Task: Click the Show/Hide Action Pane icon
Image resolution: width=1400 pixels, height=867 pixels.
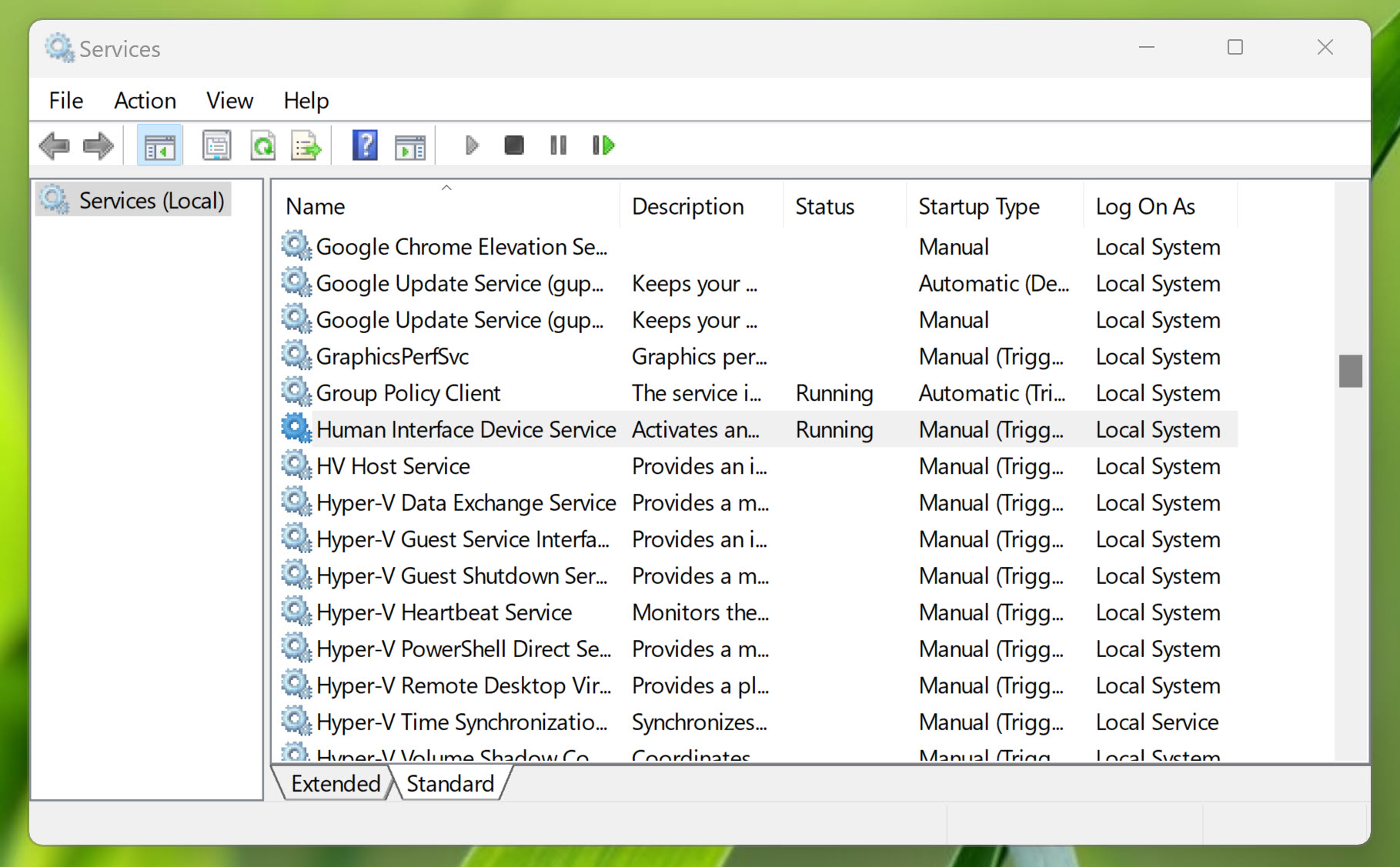Action: click(409, 145)
